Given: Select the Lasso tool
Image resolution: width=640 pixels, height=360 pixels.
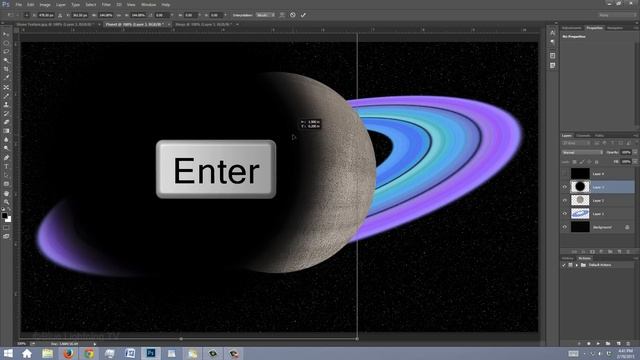Looking at the screenshot, I should click(x=6, y=51).
